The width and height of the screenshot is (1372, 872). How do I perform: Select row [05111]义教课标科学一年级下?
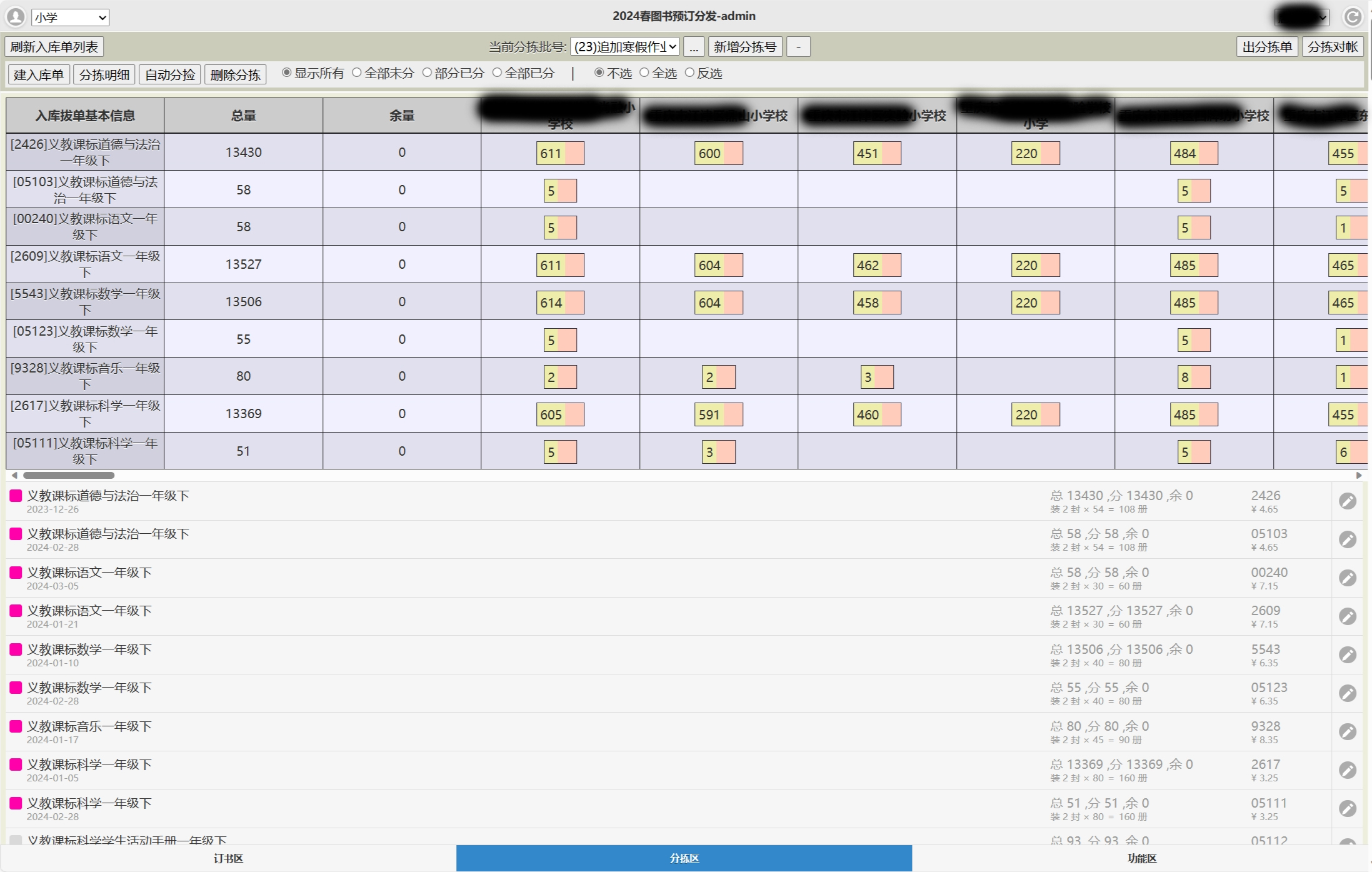[85, 451]
